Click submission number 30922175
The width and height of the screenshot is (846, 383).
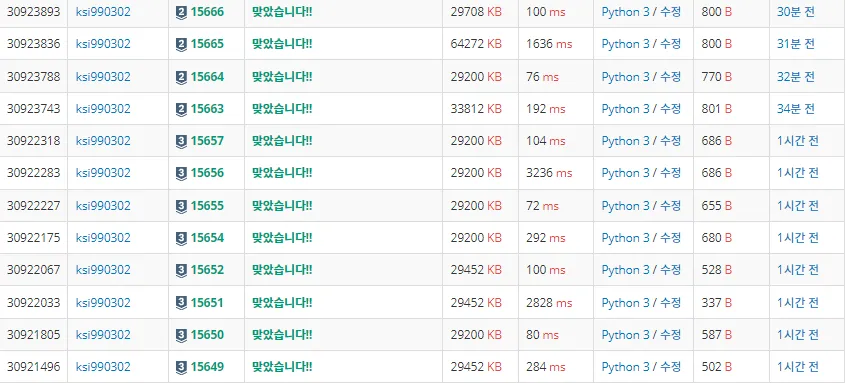[x=33, y=238]
